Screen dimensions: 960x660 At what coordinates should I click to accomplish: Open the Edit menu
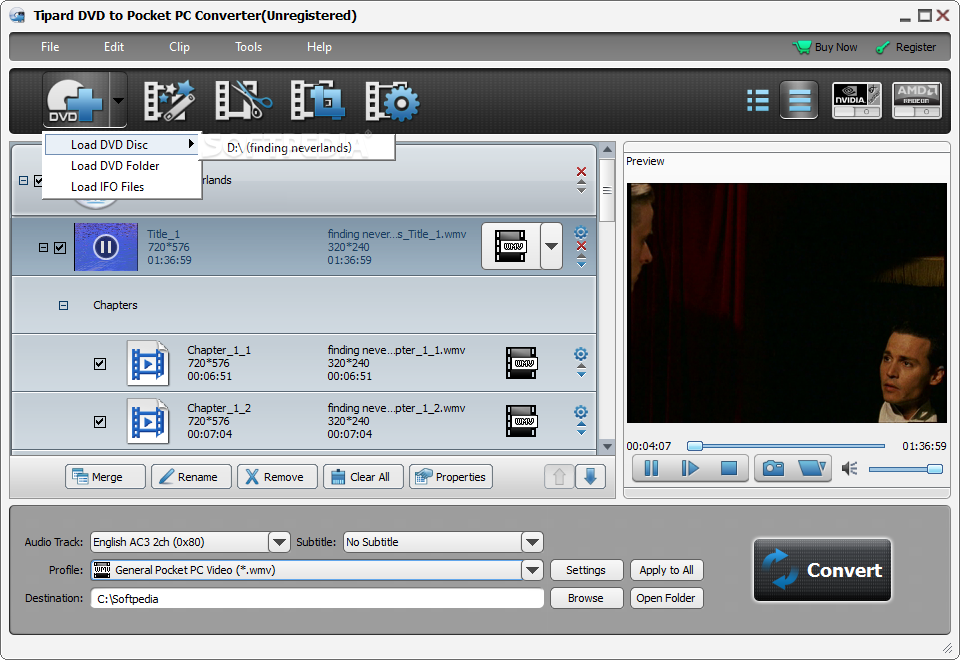(113, 47)
